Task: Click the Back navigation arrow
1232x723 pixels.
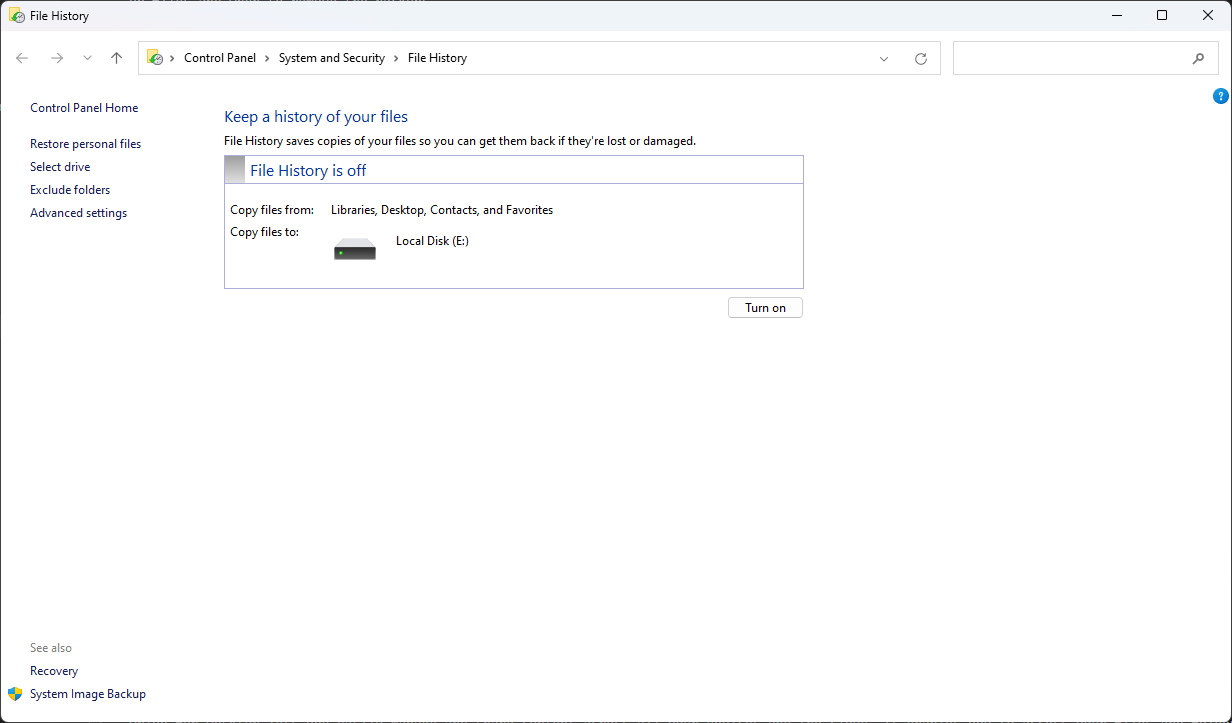Action: (22, 58)
